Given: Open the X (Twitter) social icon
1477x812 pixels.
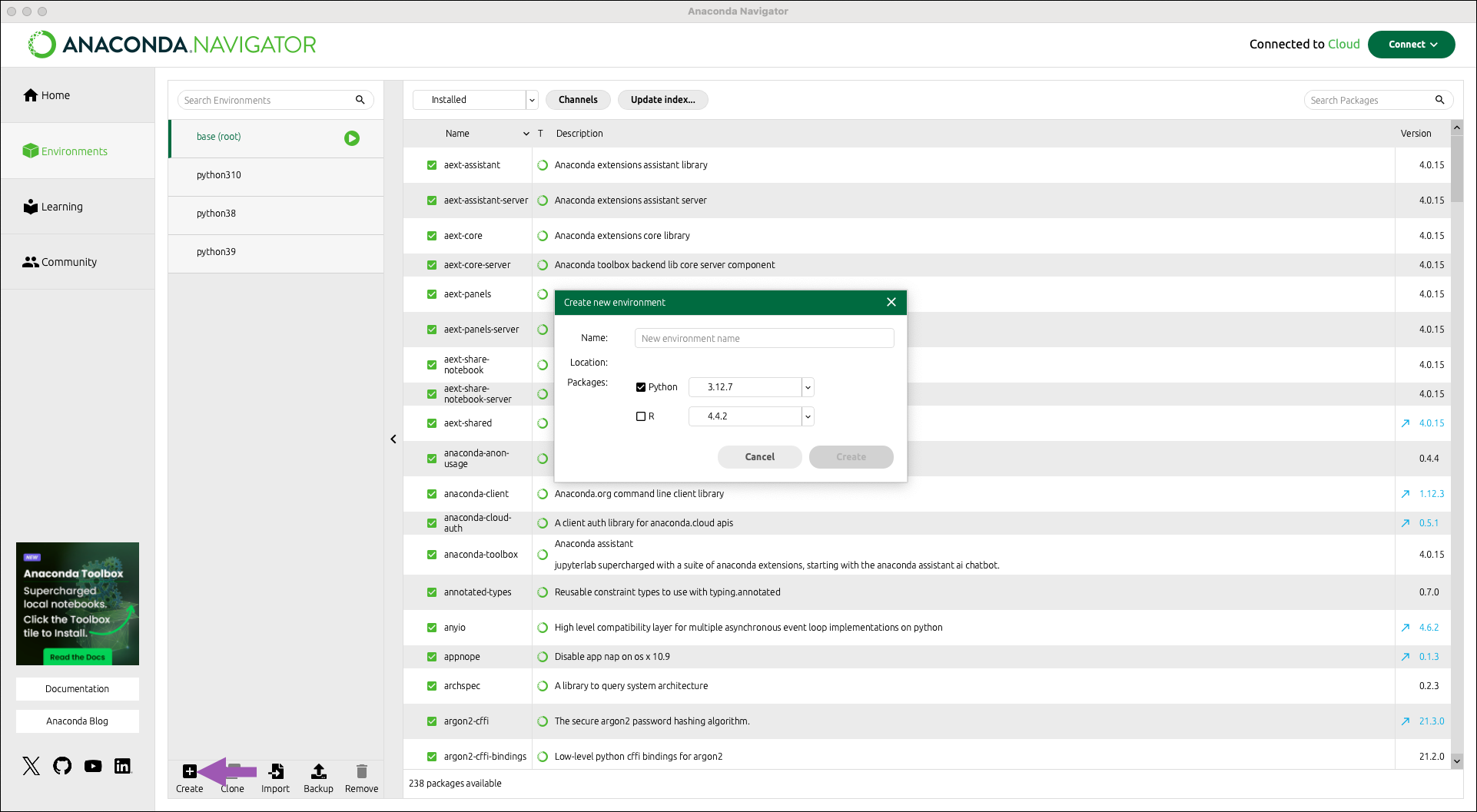Looking at the screenshot, I should point(32,766).
